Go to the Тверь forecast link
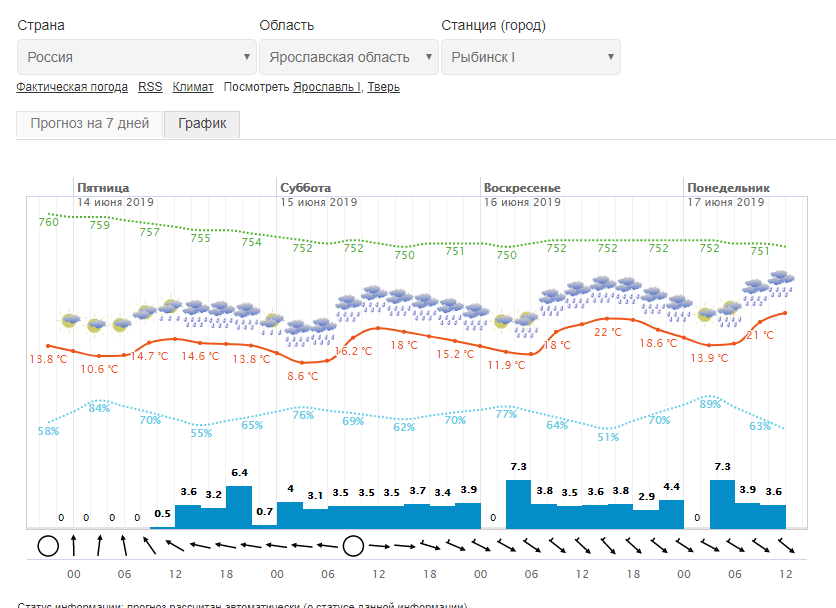Viewport: 836px width, 608px height. pyautogui.click(x=383, y=87)
